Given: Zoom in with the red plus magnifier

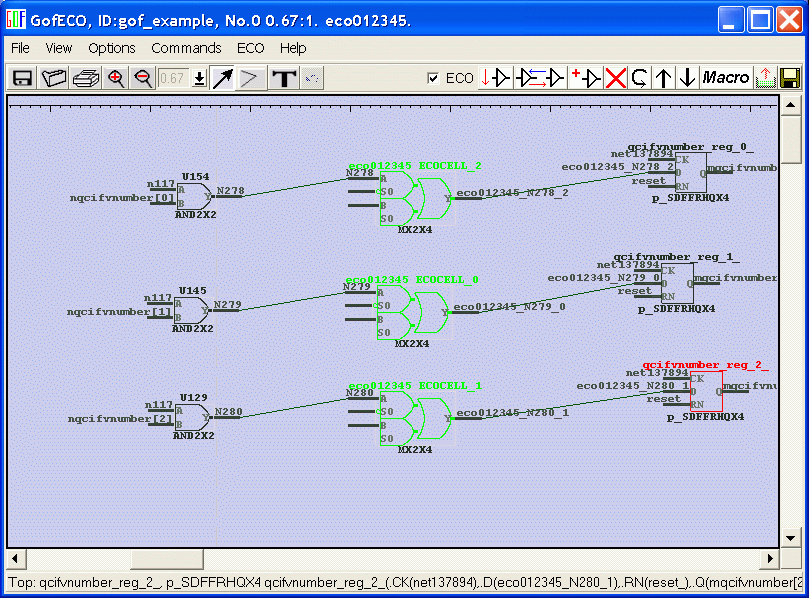Looking at the screenshot, I should click(x=116, y=78).
